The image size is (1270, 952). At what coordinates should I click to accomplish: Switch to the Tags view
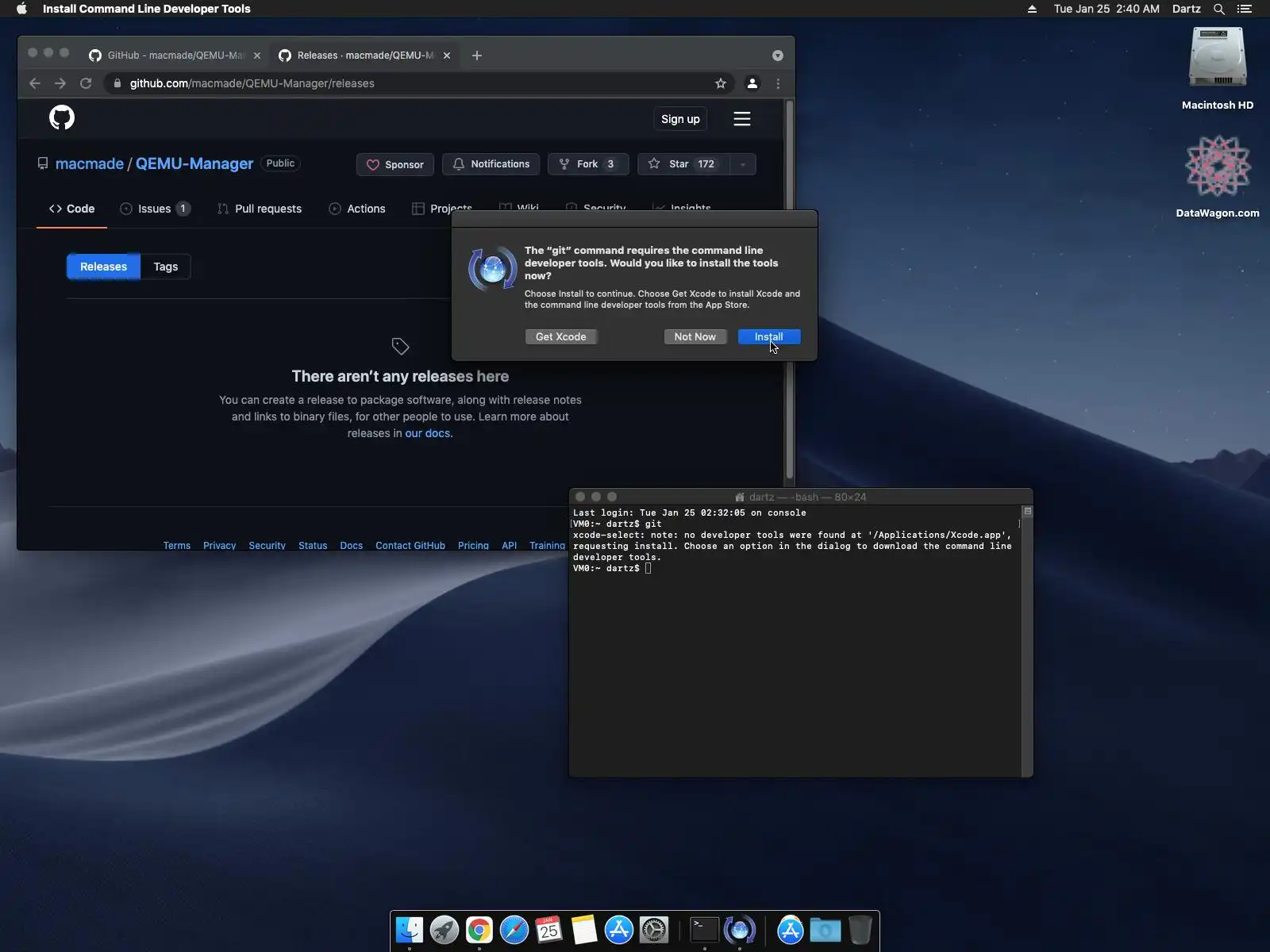[x=166, y=267]
